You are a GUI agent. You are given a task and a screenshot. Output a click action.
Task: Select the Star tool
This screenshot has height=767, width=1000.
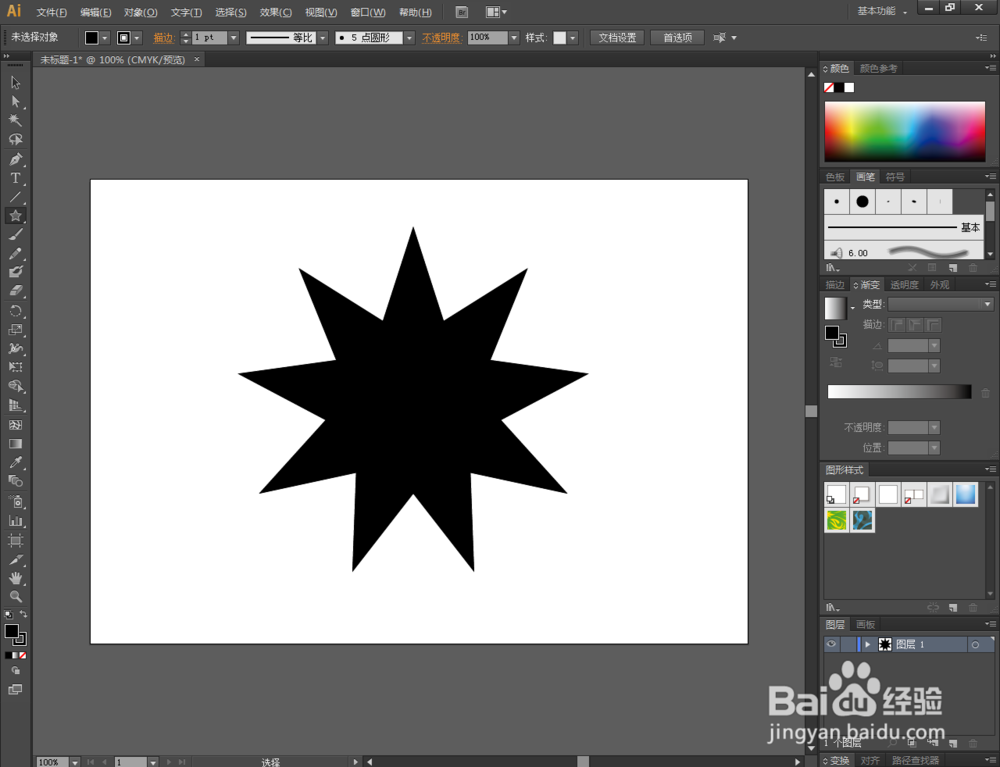[15, 215]
